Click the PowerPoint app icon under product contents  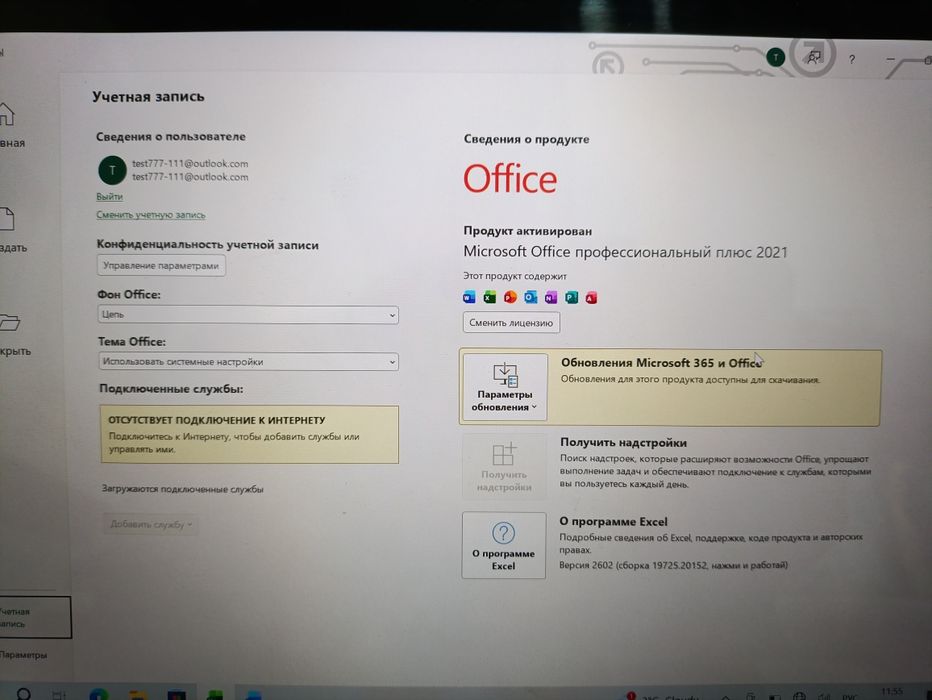coord(510,297)
